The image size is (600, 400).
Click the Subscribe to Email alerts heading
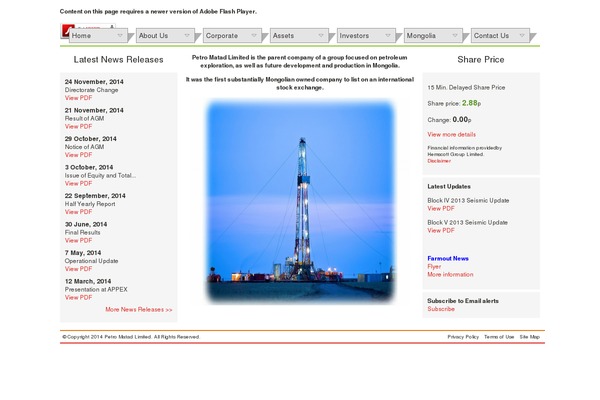tap(463, 301)
